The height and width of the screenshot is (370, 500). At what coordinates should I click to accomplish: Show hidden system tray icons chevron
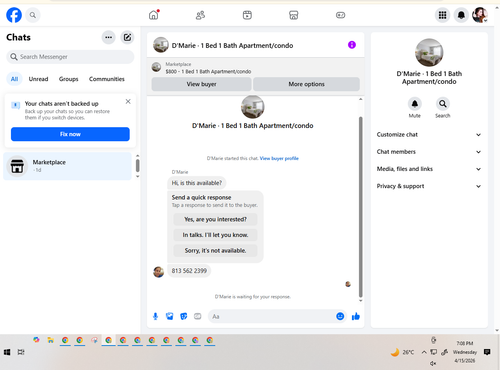(424, 352)
